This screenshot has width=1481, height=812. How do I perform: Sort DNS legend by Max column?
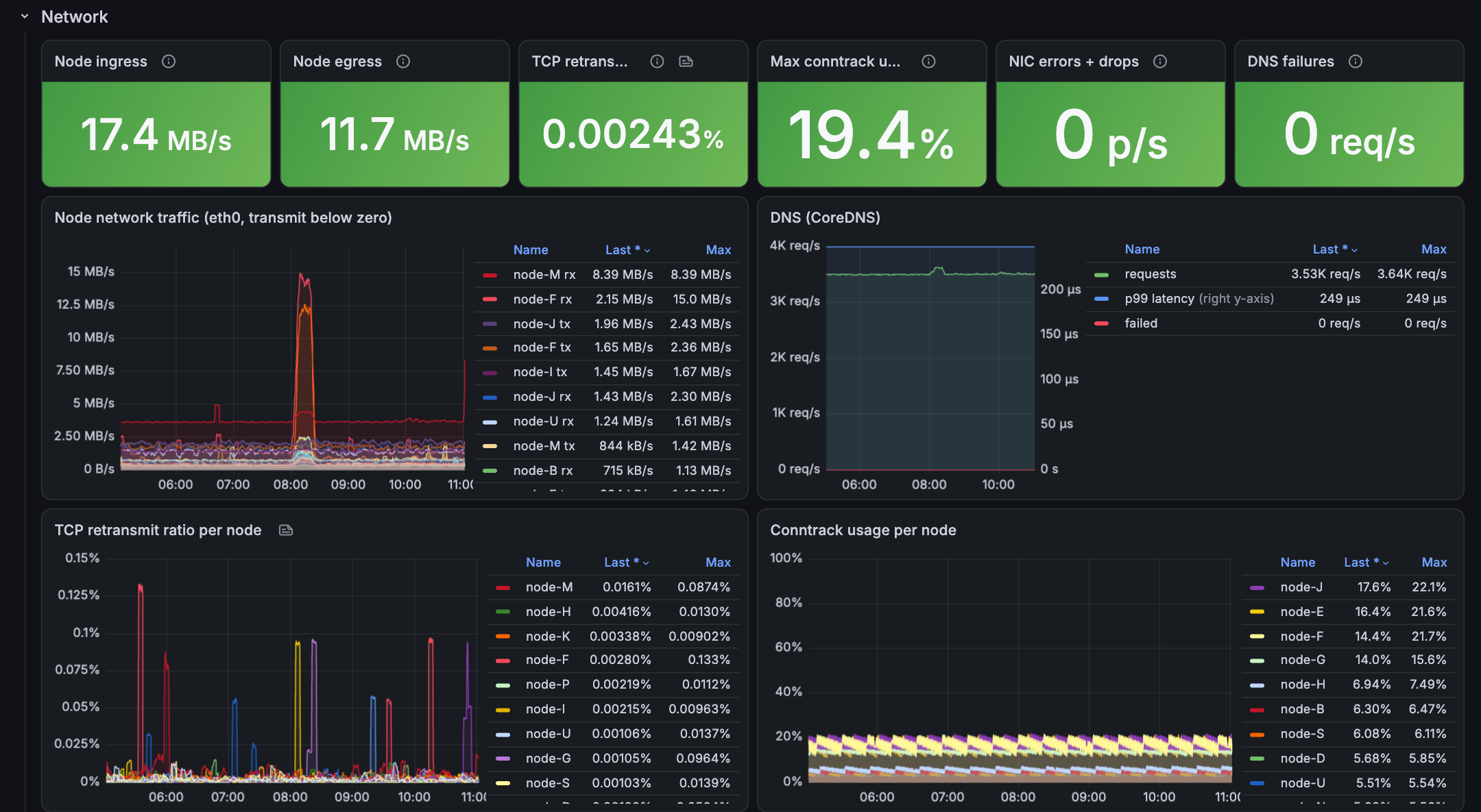point(1434,249)
